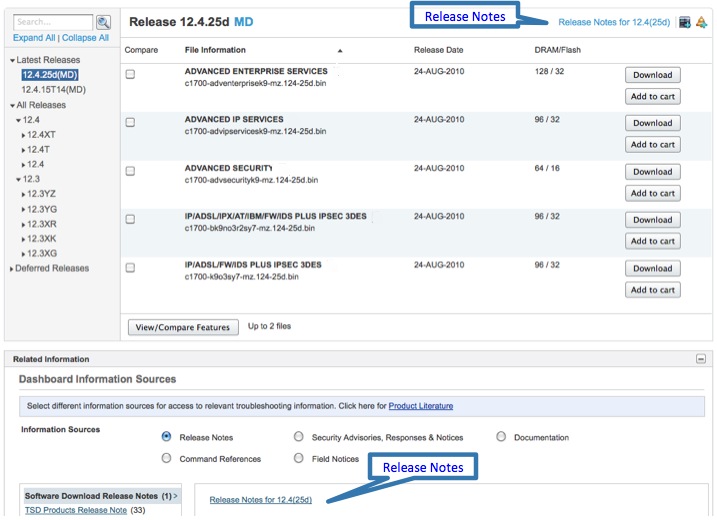Image resolution: width=717 pixels, height=520 pixels.
Task: Select release 12.4.25d(MD) in tree
Action: click(x=50, y=75)
